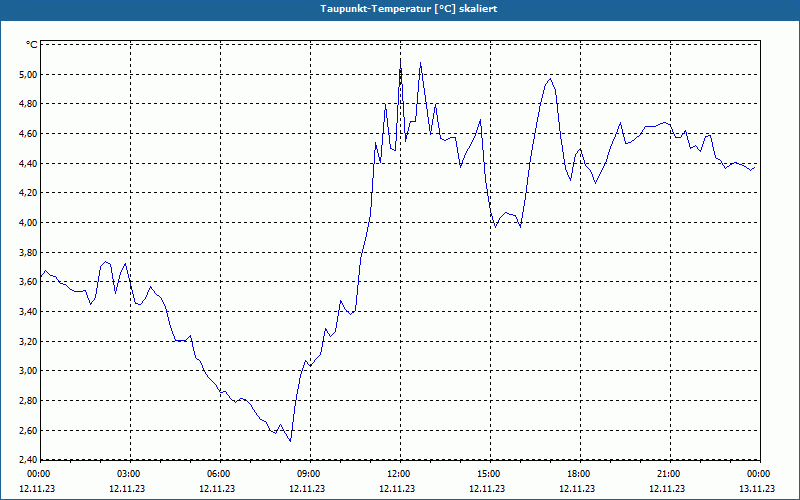Click the °C unit label on the y-axis
This screenshot has width=800, height=500.
32,45
